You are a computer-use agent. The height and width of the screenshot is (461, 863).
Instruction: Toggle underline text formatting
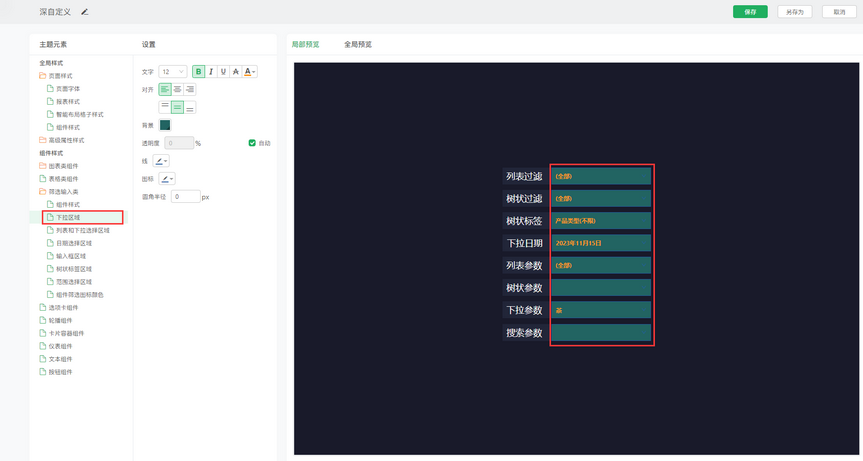pos(223,72)
